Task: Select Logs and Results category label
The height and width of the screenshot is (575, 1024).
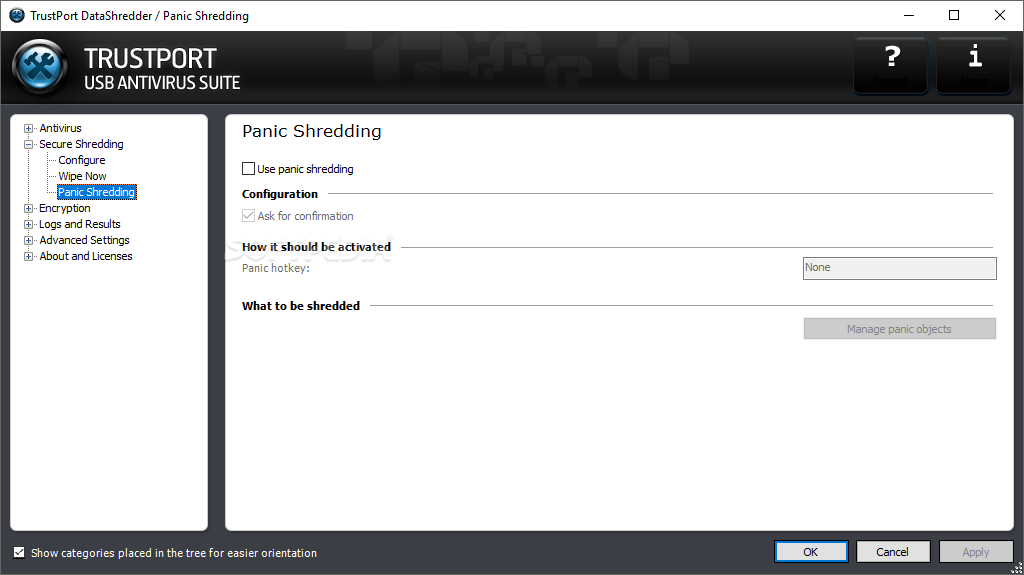Action: [80, 224]
